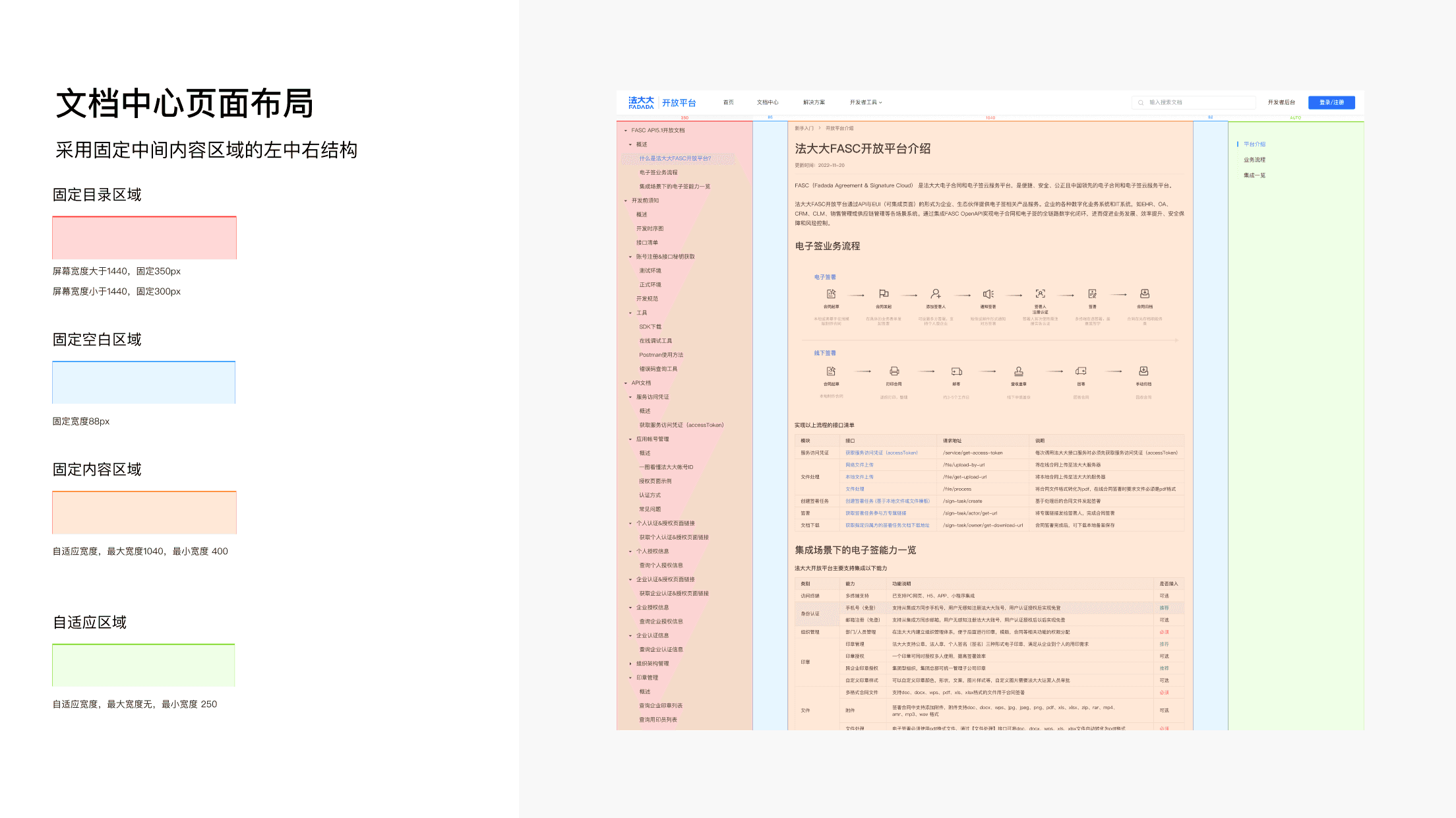Viewport: 1456px width, 818px height.
Task: Click the search magnifier icon
Action: [1141, 102]
